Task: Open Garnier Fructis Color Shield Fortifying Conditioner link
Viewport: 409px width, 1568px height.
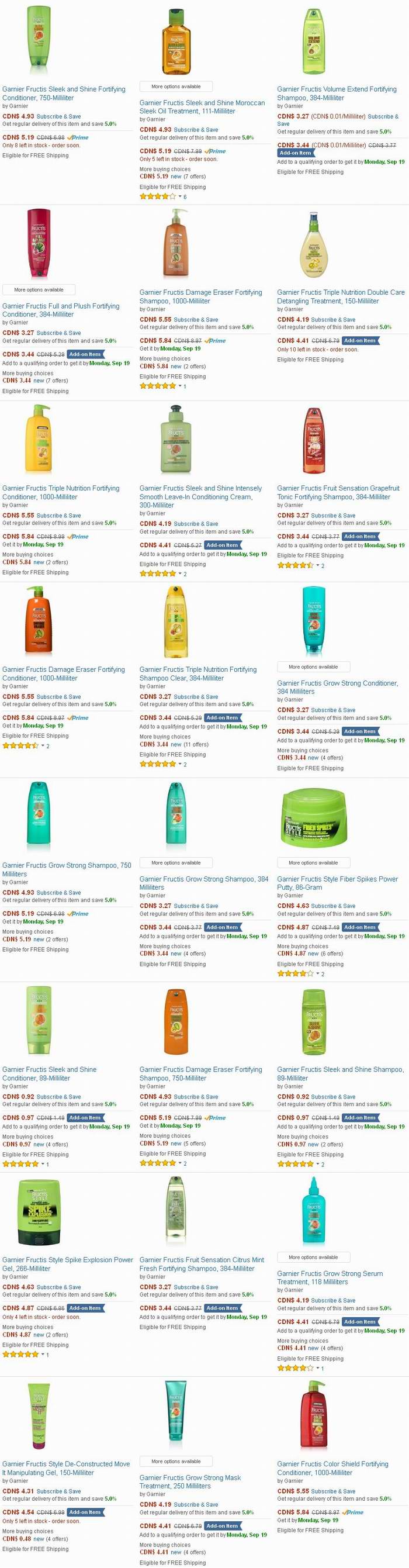Action: (x=332, y=1467)
